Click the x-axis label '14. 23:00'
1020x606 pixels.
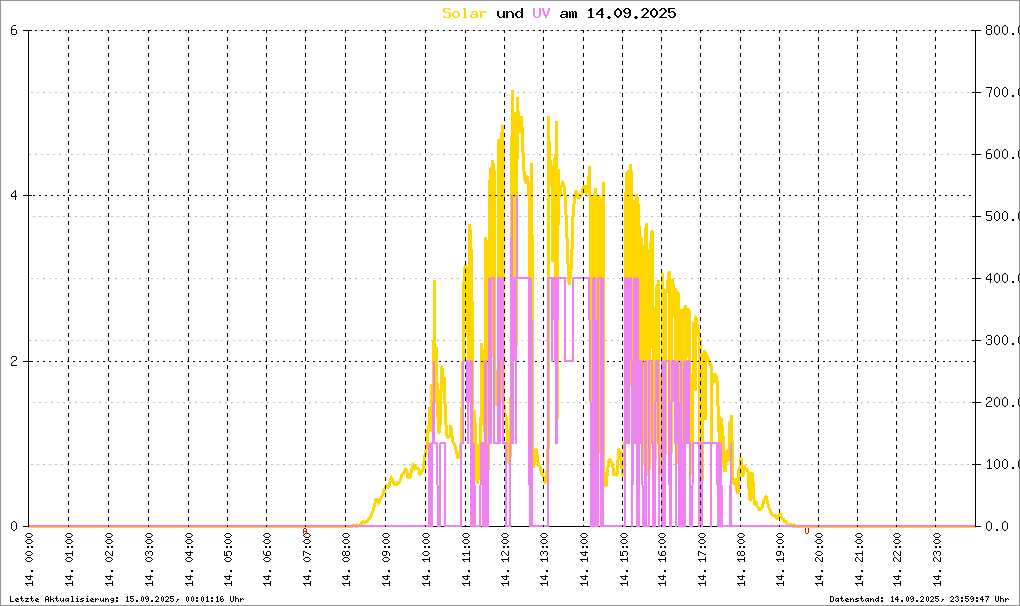[x=936, y=560]
